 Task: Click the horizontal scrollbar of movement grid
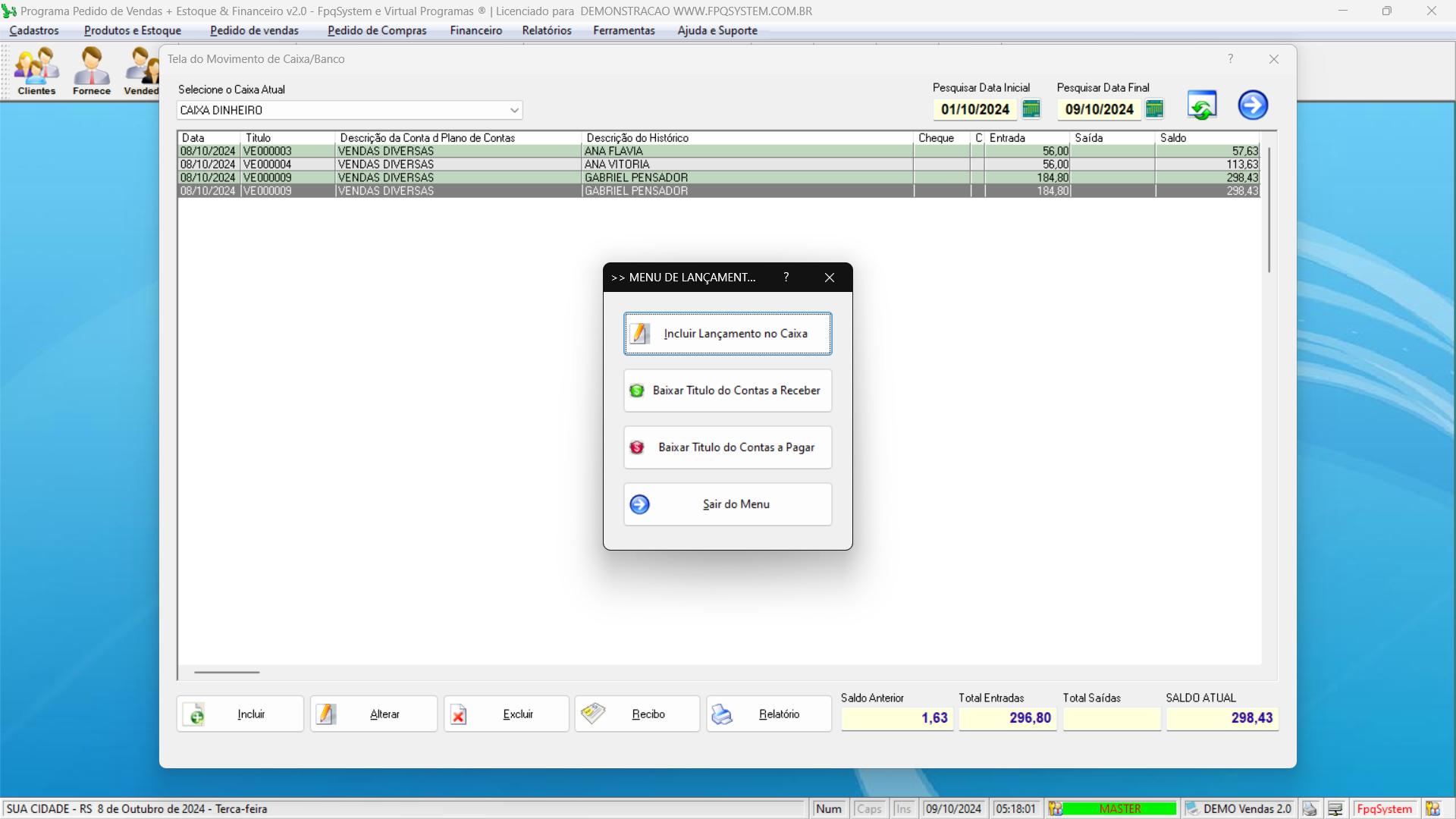227,672
